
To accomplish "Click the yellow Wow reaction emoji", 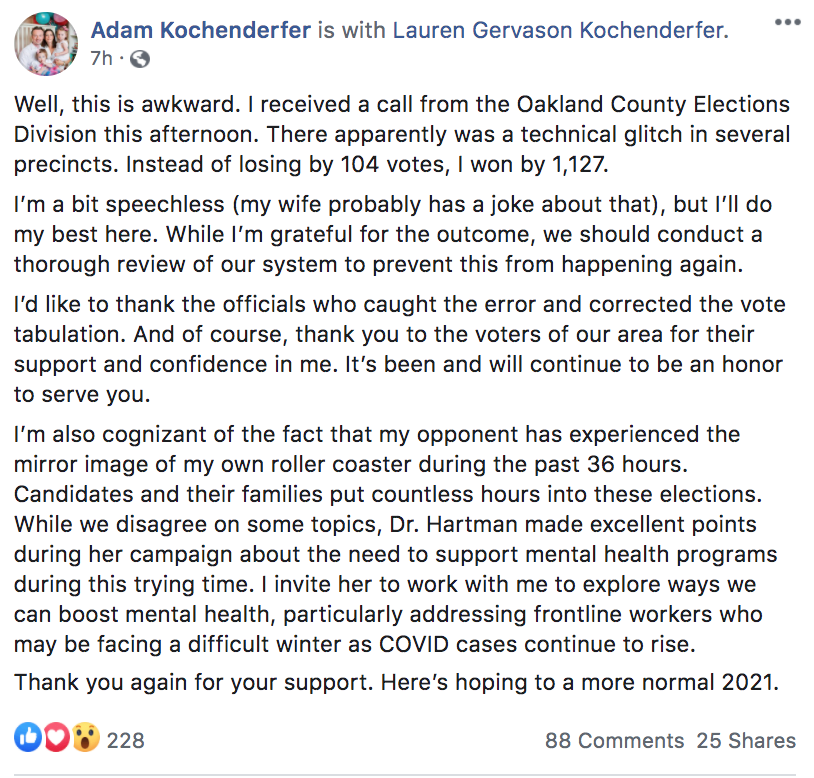I will (86, 738).
